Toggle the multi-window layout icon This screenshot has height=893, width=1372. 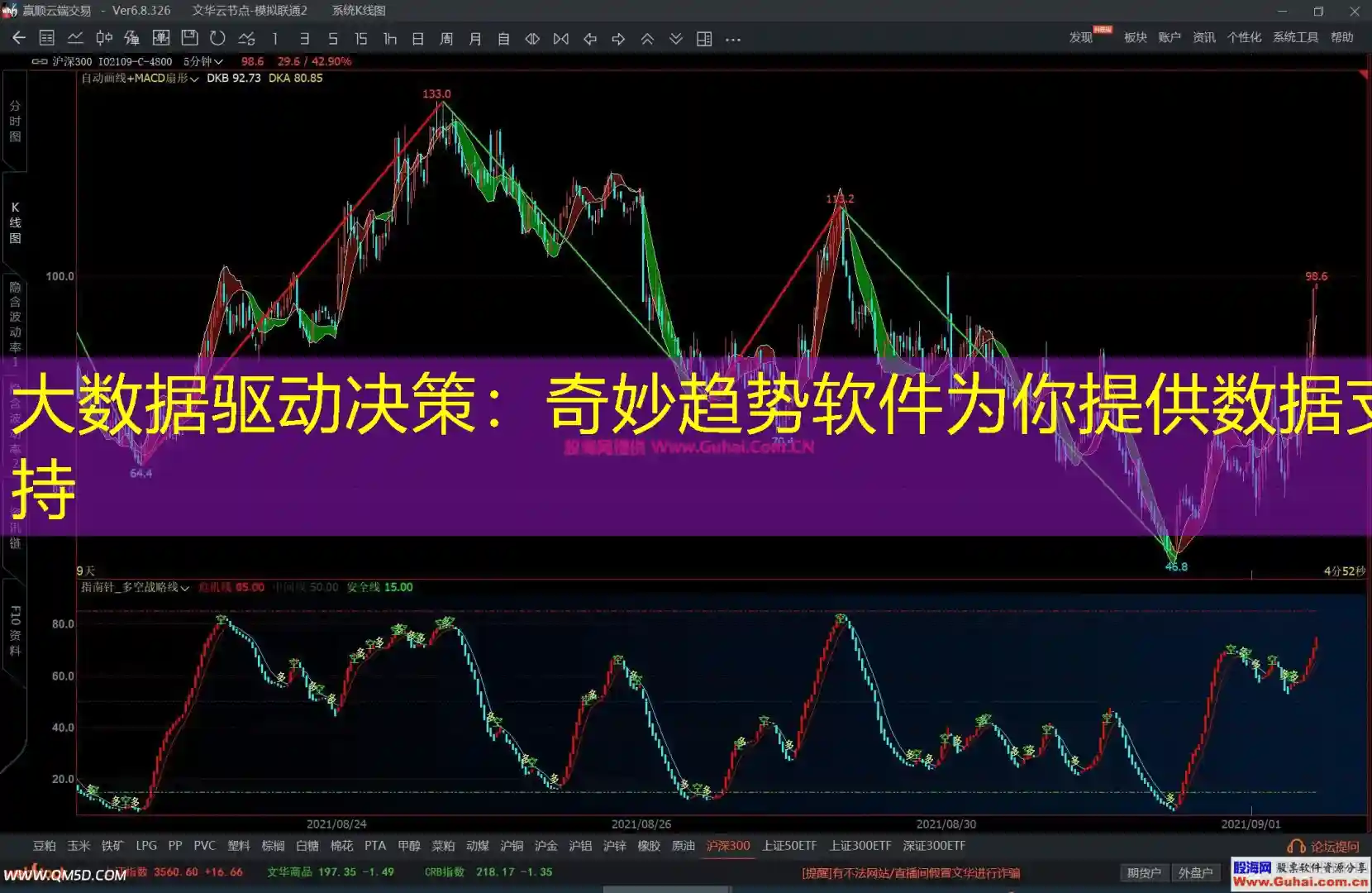[x=704, y=39]
